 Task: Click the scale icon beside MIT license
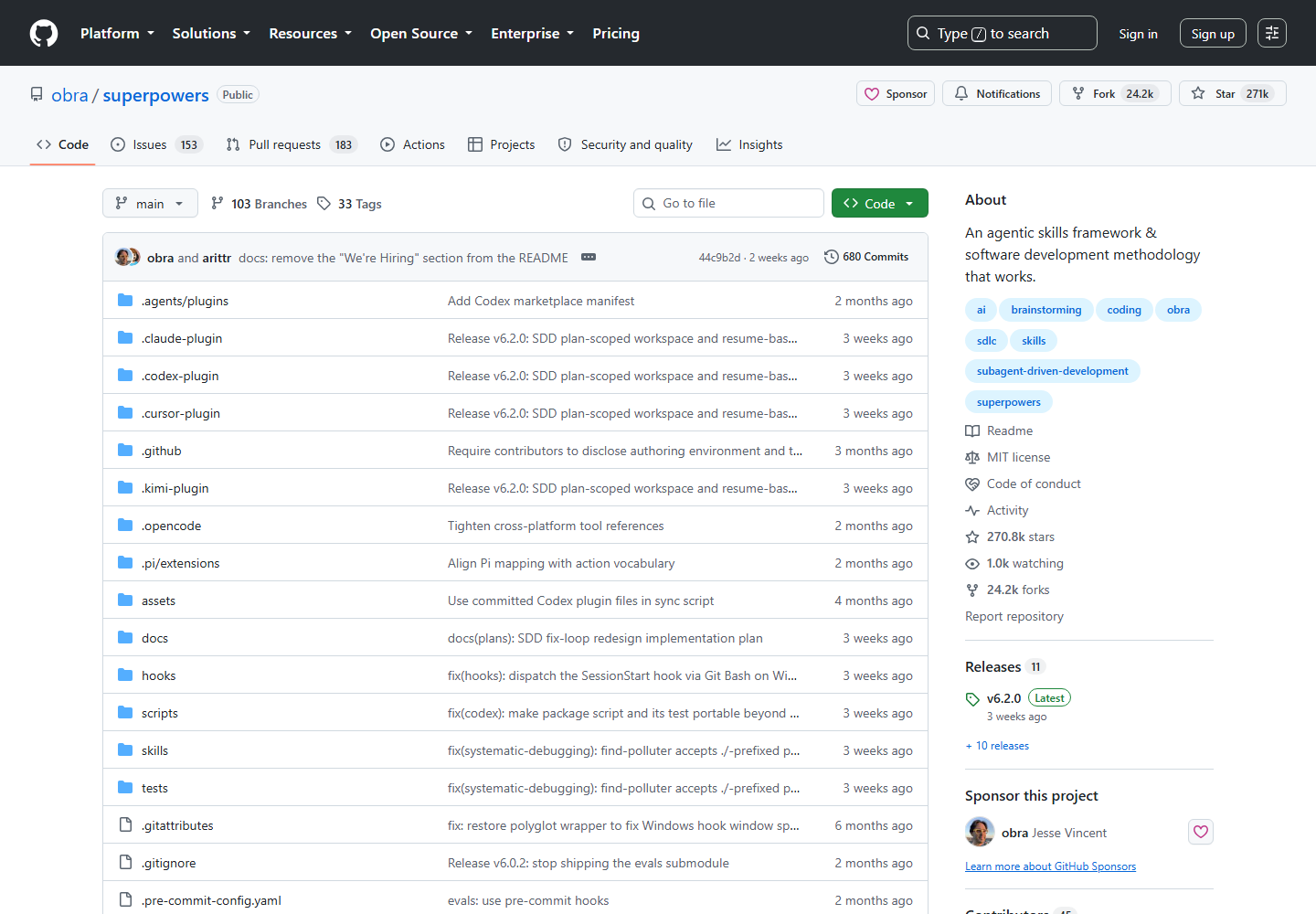coord(972,457)
